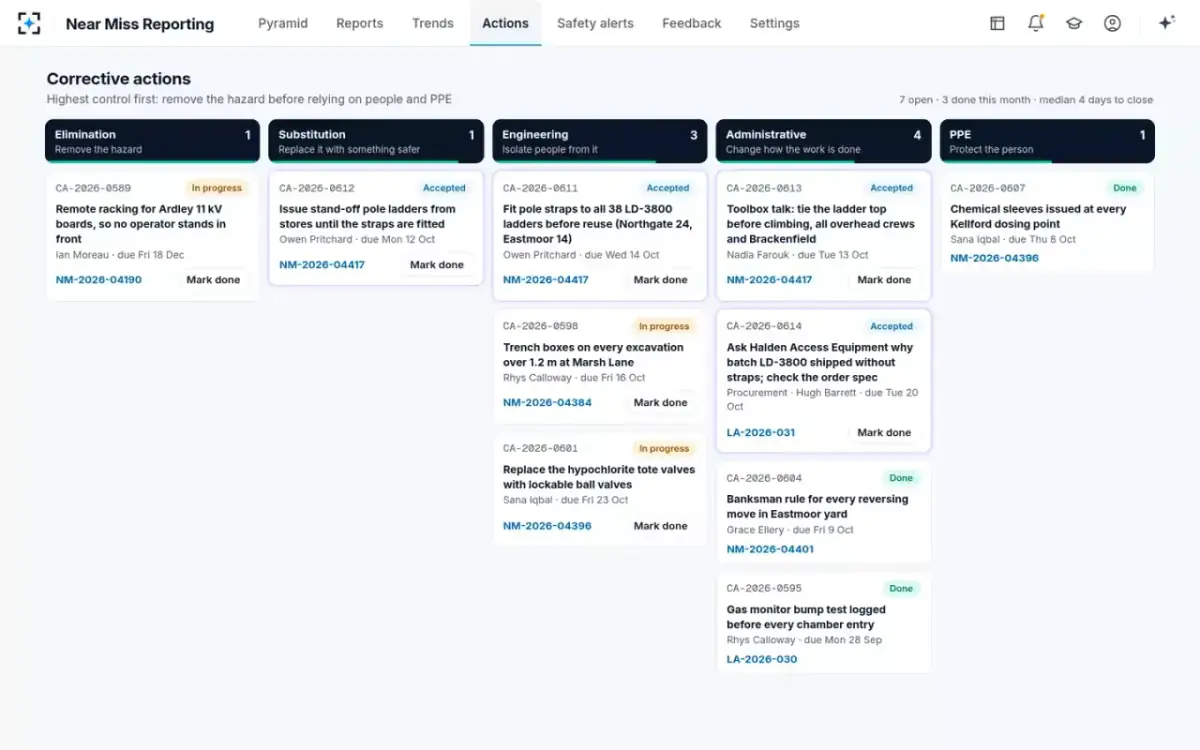Viewport: 1200px width, 750px height.
Task: Open the AI sparkle assistant
Action: (x=1166, y=23)
